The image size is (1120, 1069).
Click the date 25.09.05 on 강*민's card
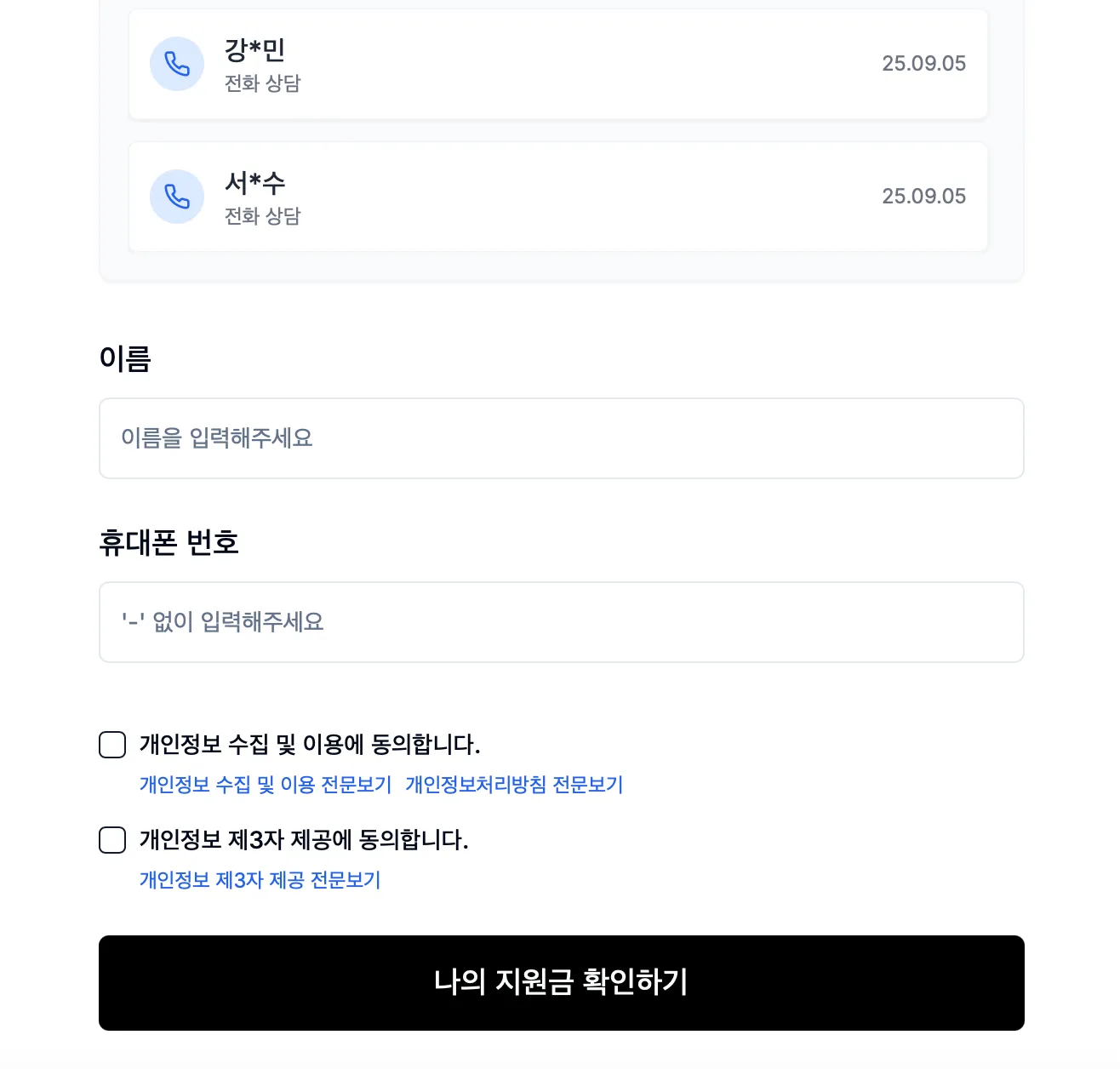pos(924,63)
